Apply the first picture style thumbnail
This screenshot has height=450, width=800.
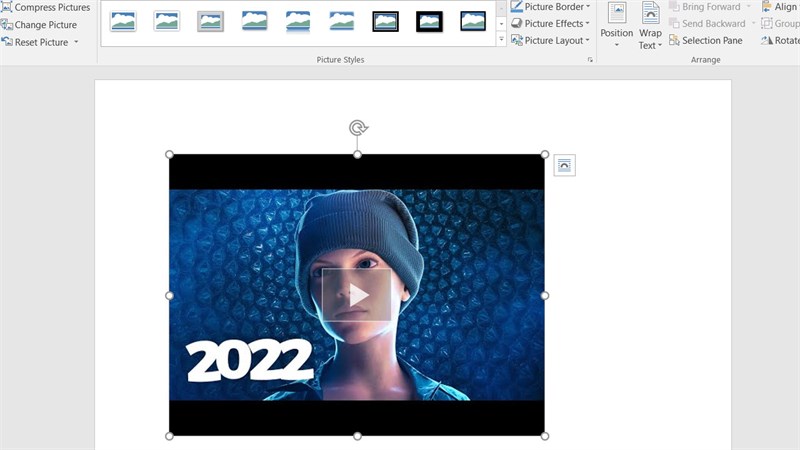[x=123, y=21]
